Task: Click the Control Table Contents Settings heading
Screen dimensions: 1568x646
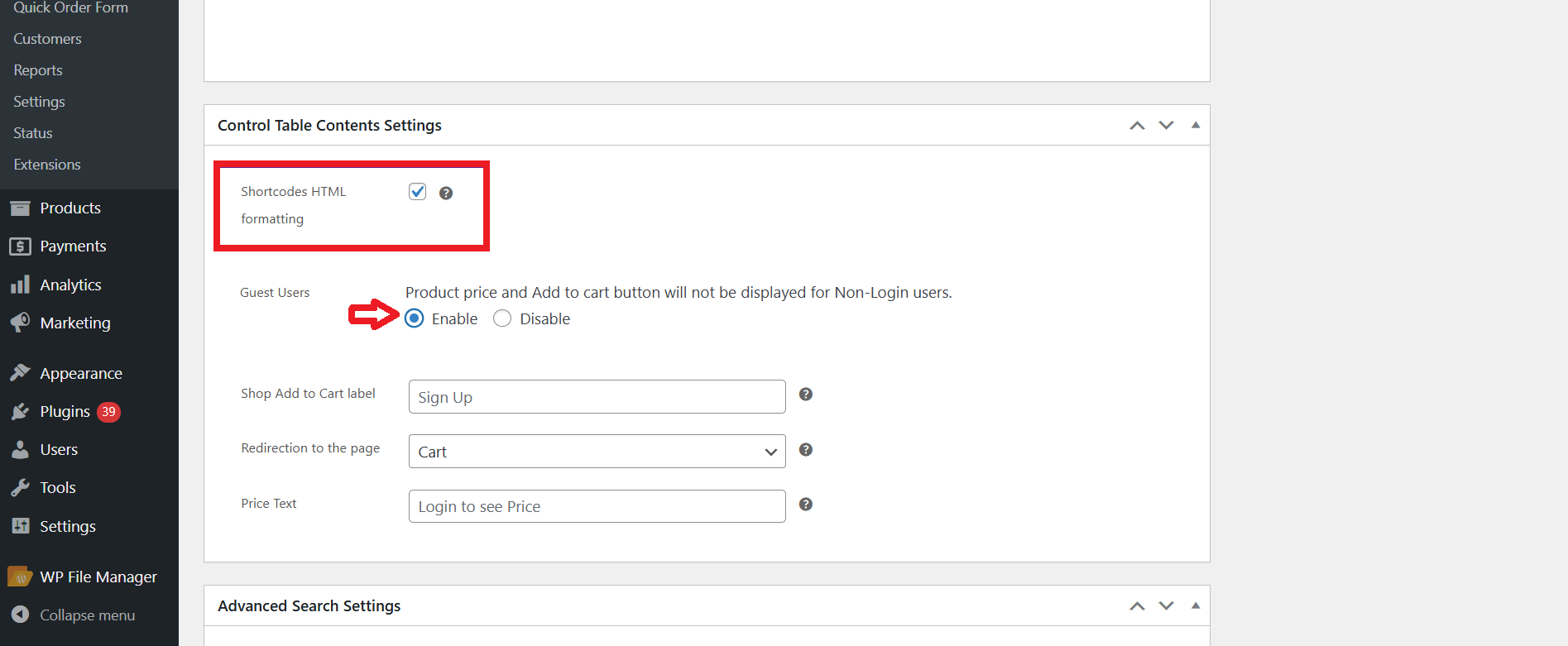Action: tap(329, 126)
